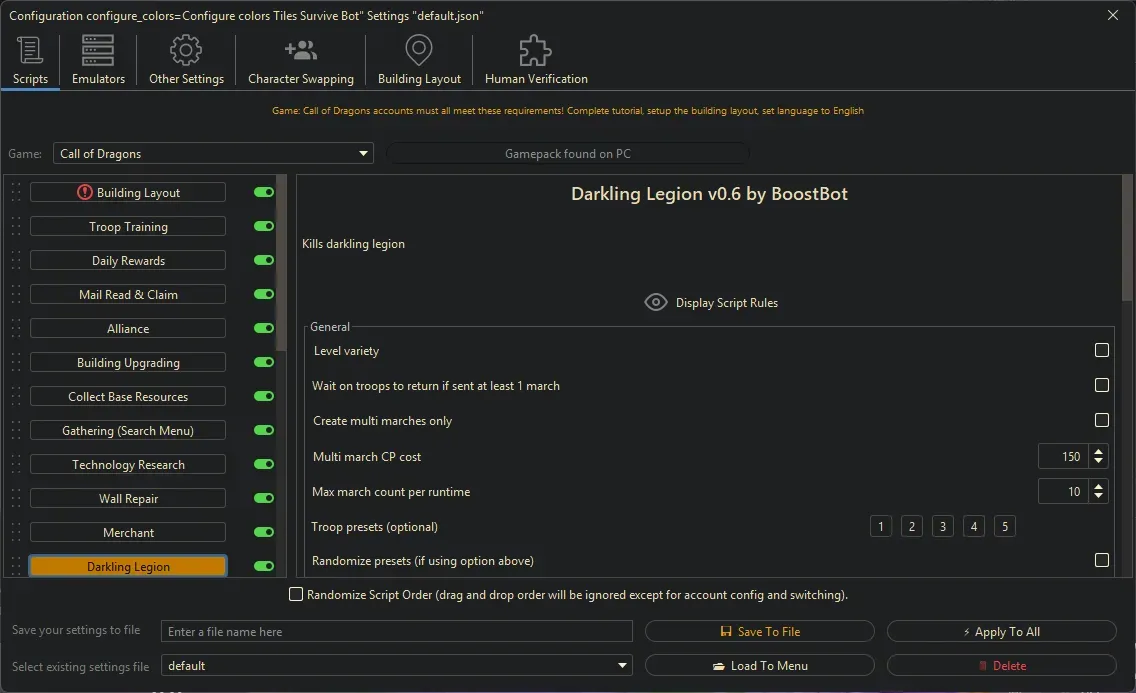Image resolution: width=1136 pixels, height=693 pixels.
Task: Select the Troop Training script entry
Action: click(x=127, y=226)
